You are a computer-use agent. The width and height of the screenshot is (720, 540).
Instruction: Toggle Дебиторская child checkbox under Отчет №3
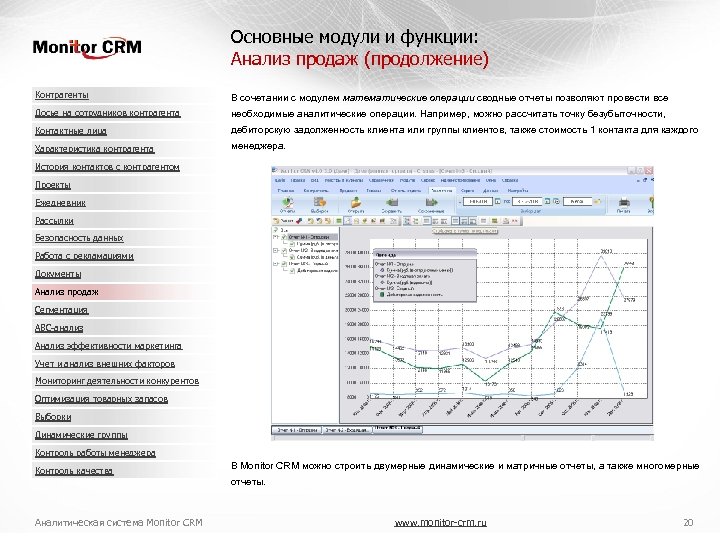(292, 270)
